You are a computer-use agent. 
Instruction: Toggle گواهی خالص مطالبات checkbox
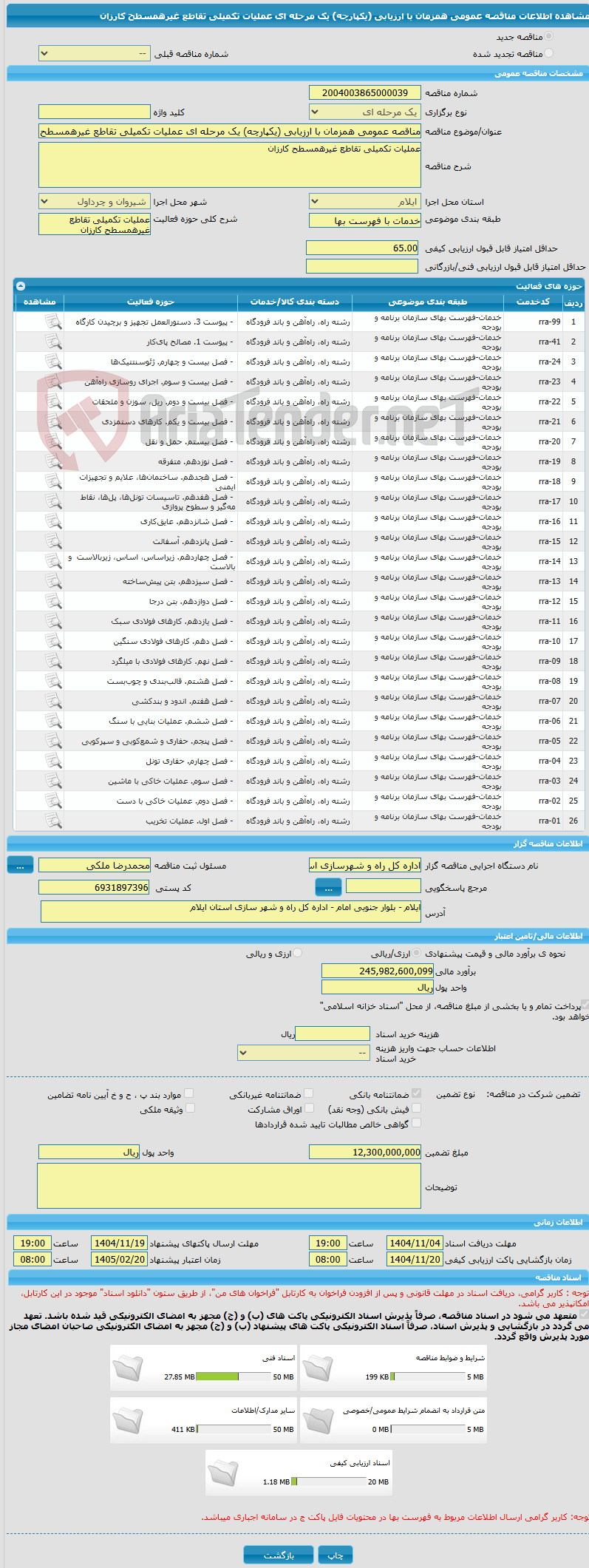pos(416,1123)
